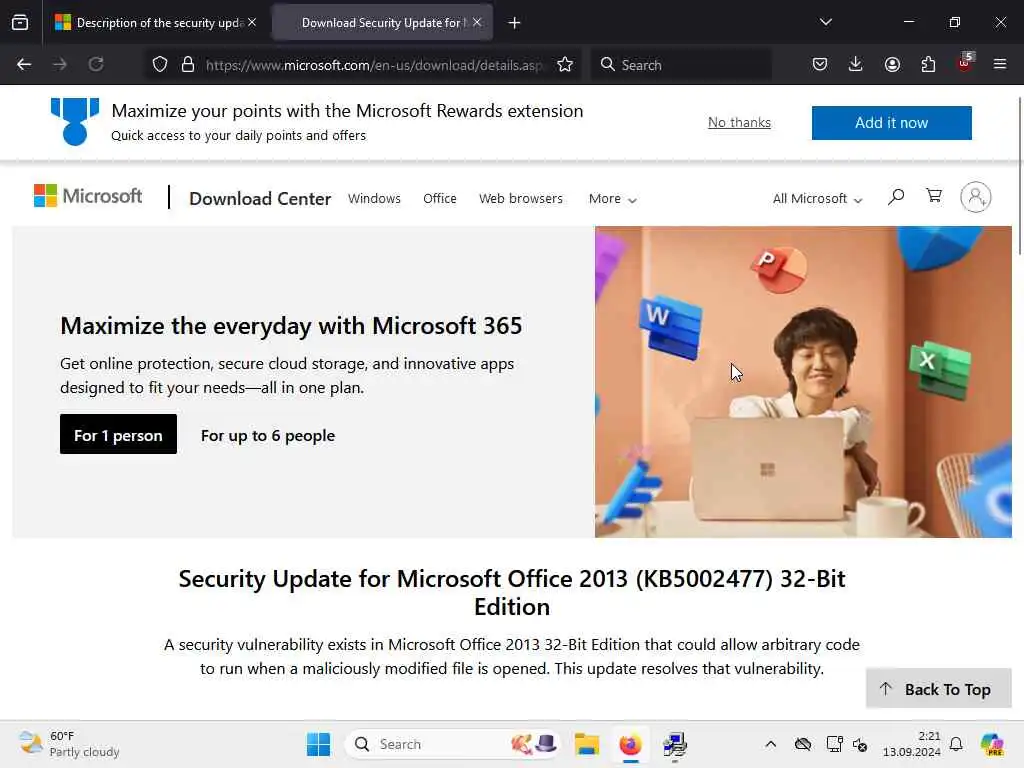This screenshot has width=1024, height=768.
Task: Choose the 'For 1 person' button
Action: (x=118, y=434)
